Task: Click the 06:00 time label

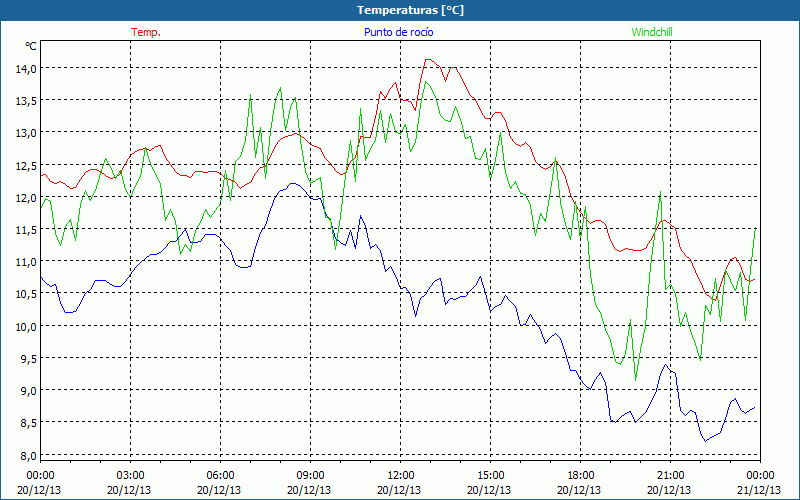Action: point(220,476)
